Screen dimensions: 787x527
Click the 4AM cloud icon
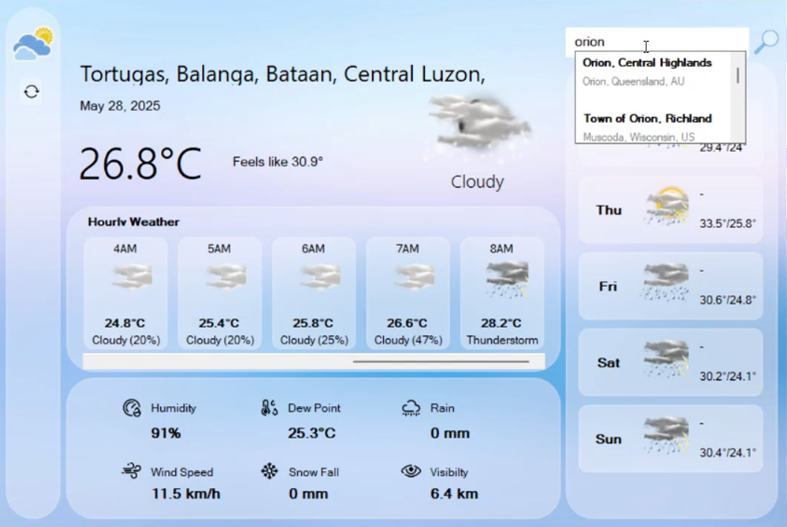132,277
